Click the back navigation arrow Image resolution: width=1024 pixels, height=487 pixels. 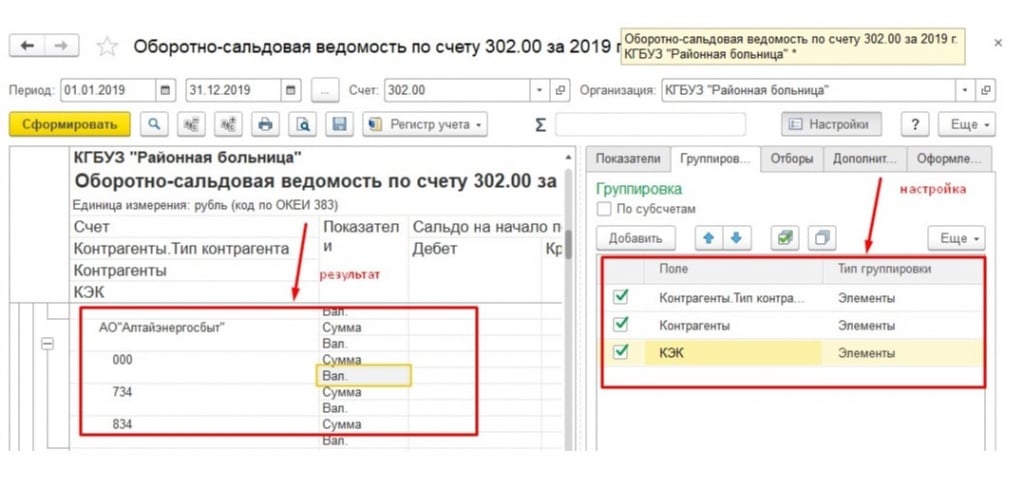click(27, 46)
